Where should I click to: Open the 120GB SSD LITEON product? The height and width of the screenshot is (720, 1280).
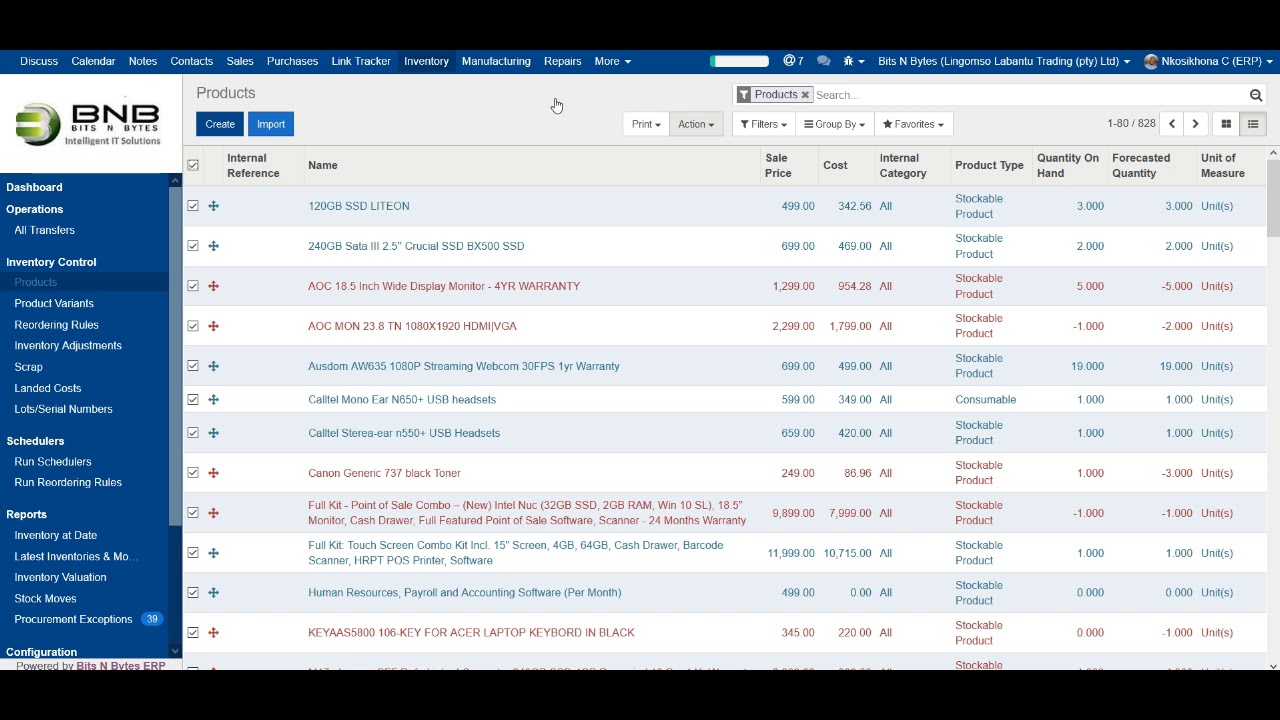pos(359,206)
